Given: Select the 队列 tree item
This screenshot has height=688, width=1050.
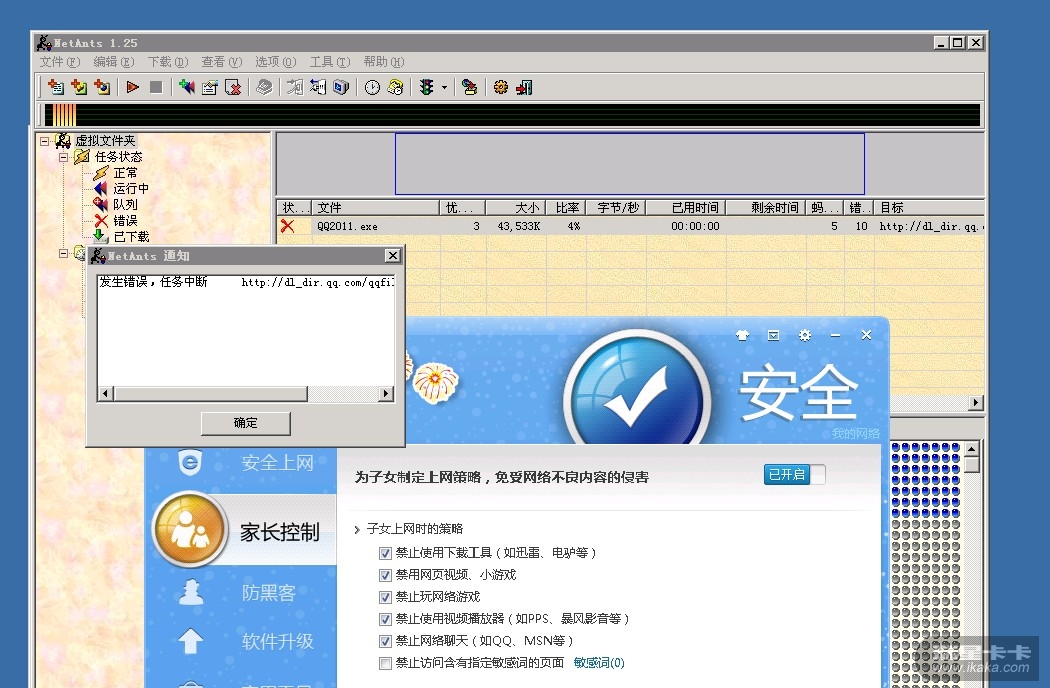Looking at the screenshot, I should point(125,205).
